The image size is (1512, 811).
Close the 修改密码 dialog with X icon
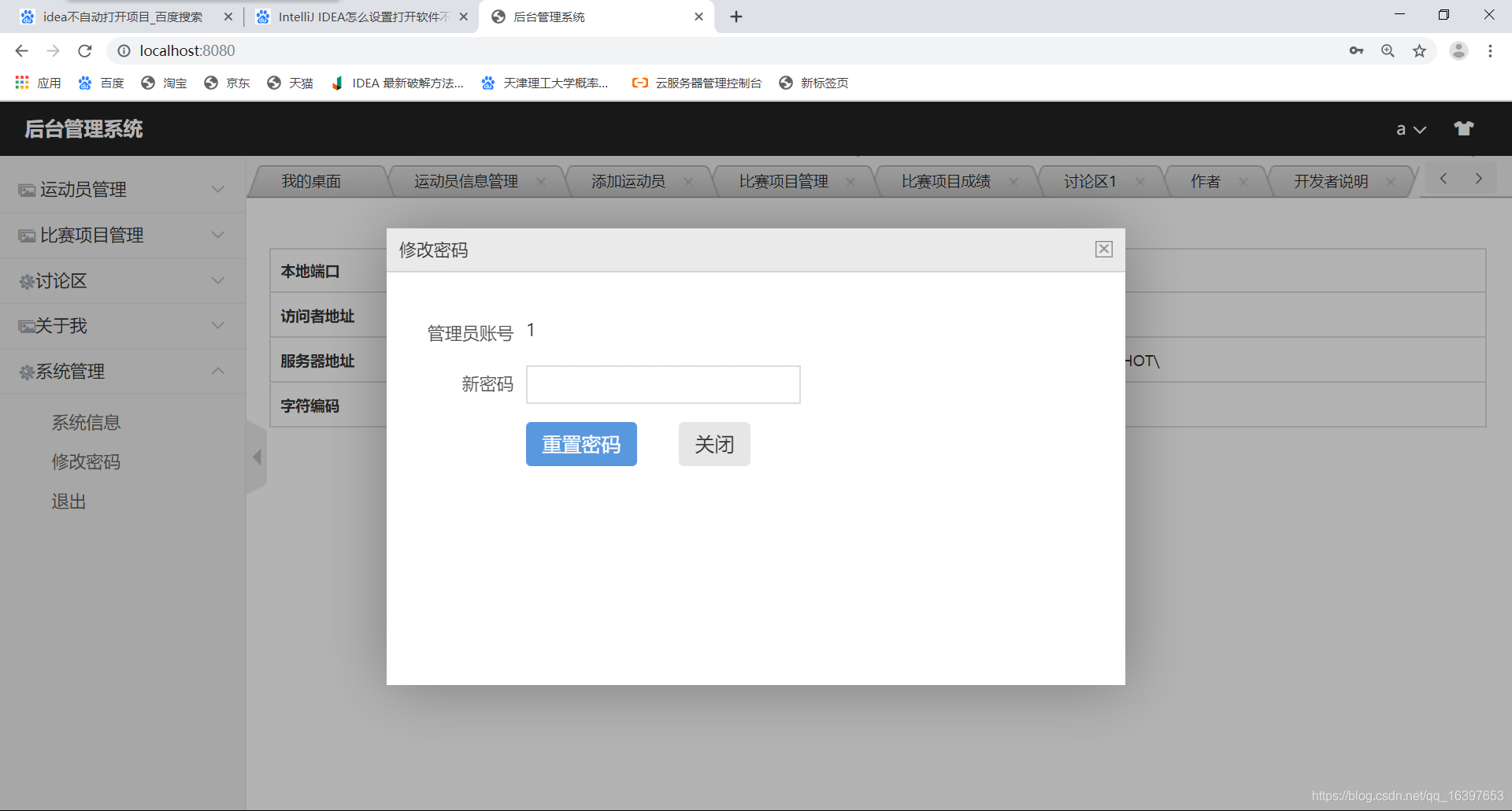tap(1104, 250)
